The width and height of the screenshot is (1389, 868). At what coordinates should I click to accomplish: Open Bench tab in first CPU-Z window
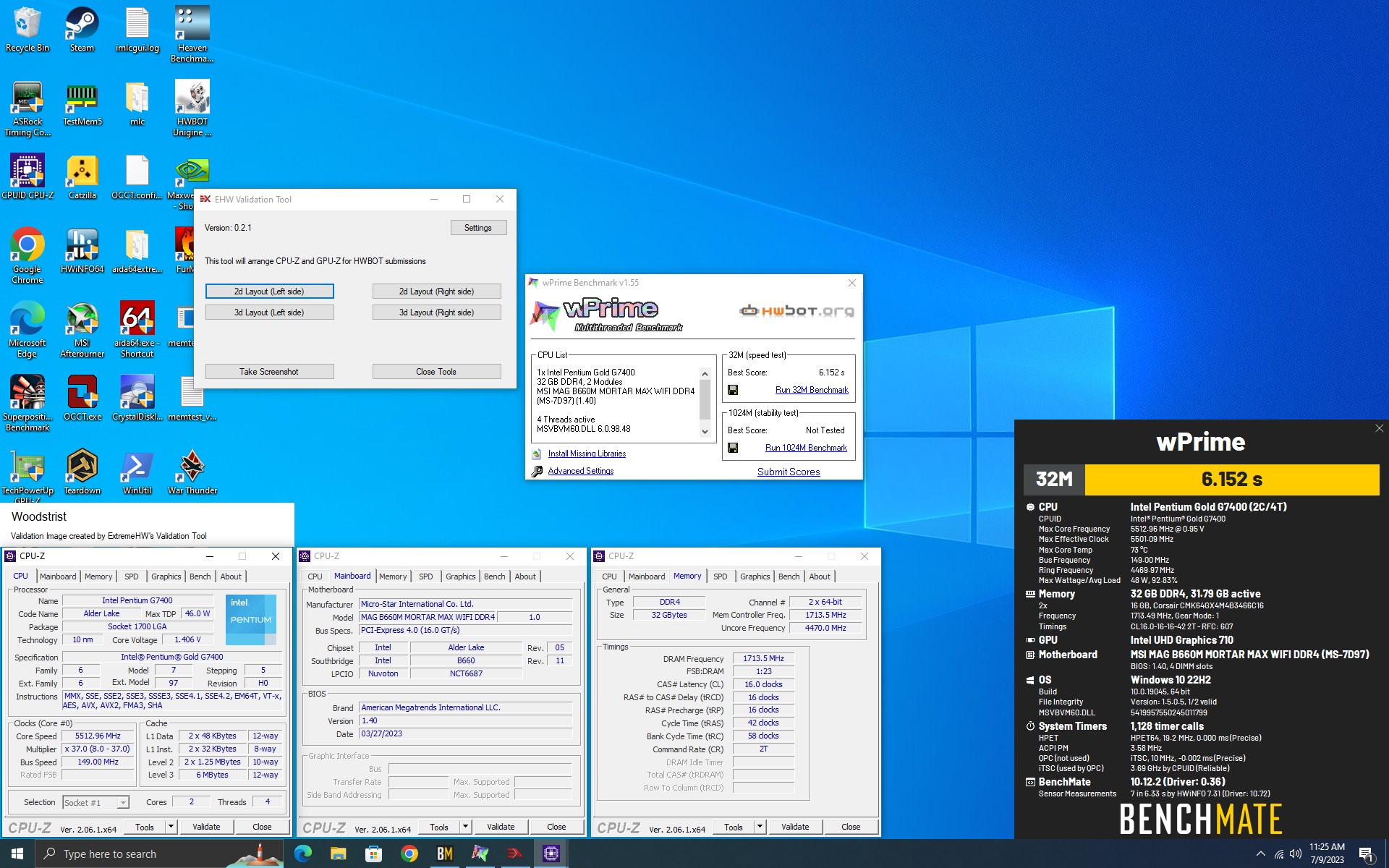pyautogui.click(x=200, y=576)
